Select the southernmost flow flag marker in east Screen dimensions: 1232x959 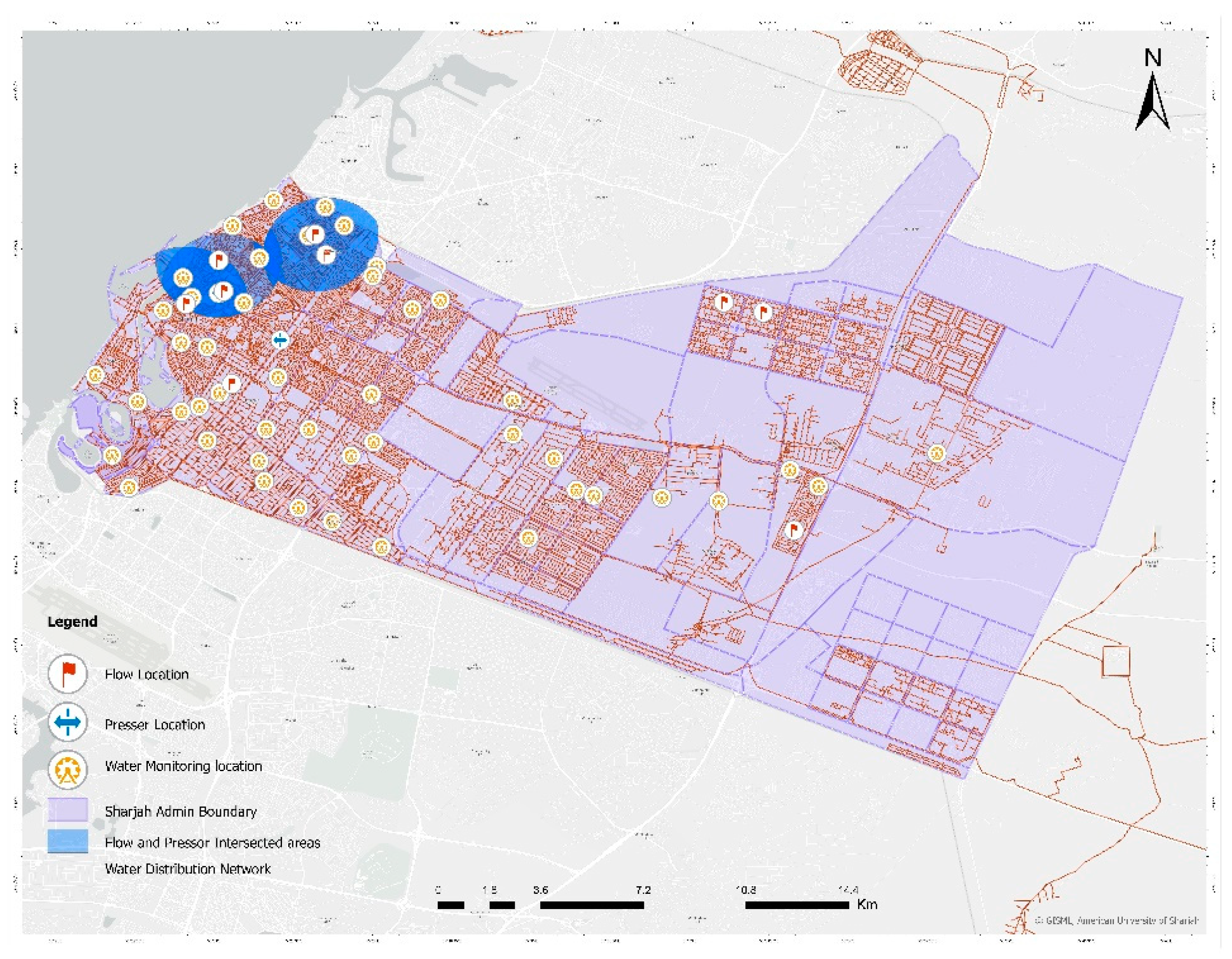[794, 531]
